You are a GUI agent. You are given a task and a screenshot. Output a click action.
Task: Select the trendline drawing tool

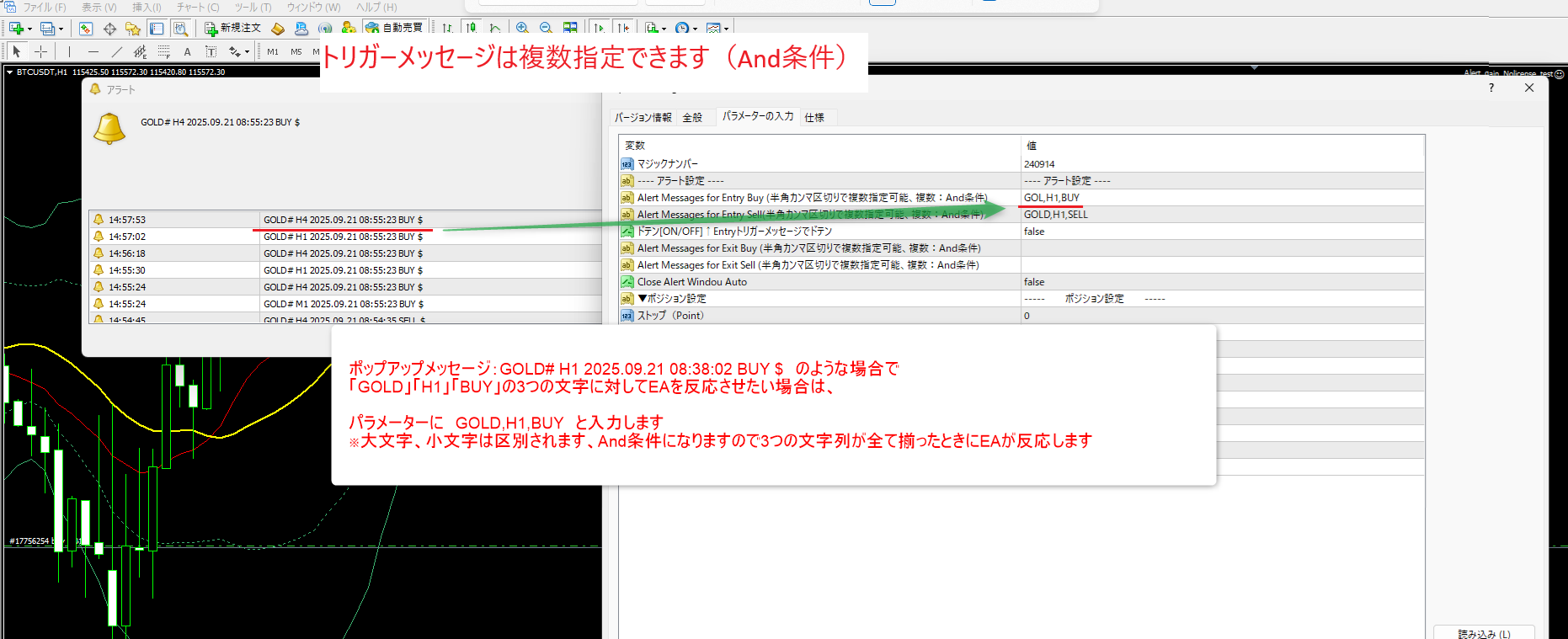click(116, 52)
